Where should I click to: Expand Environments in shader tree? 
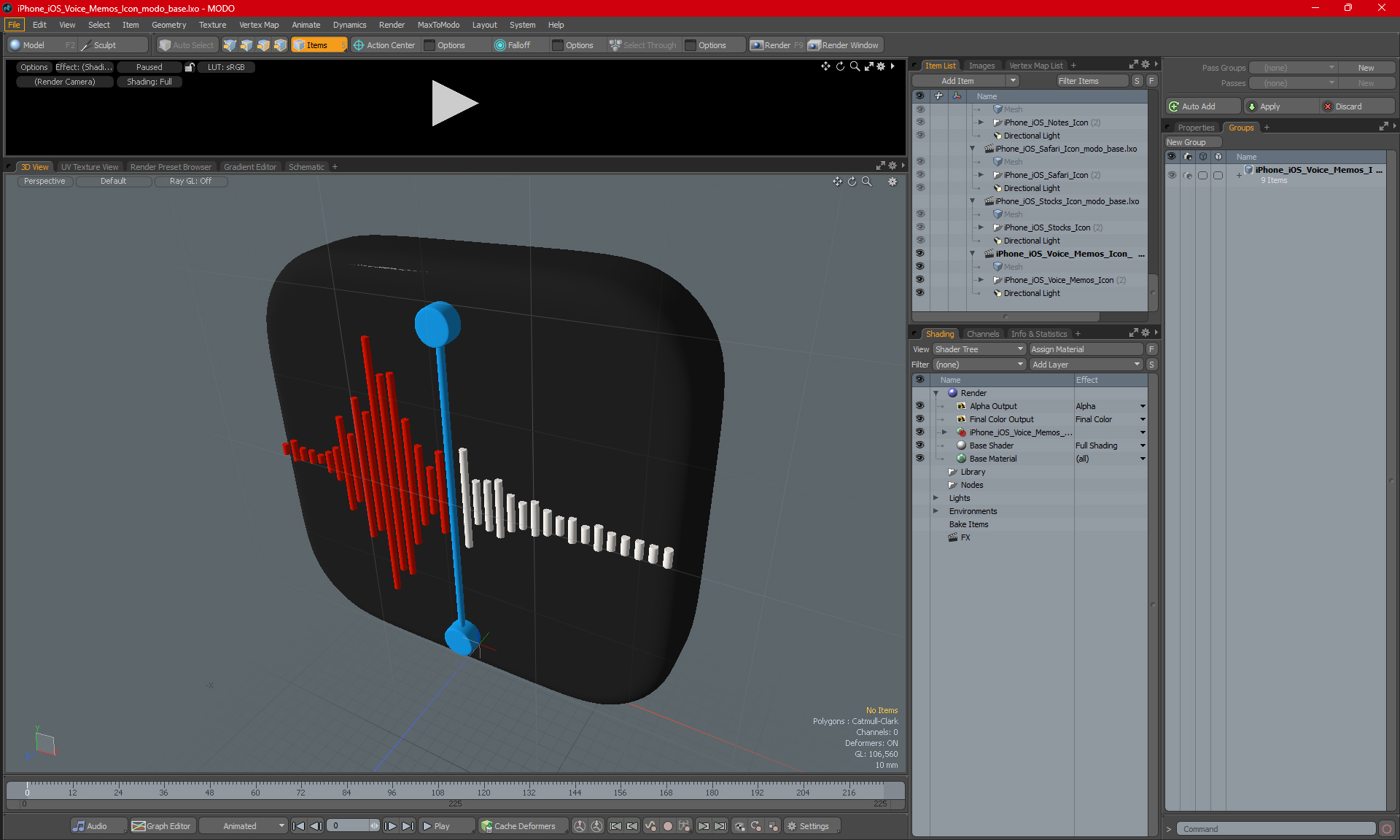[936, 511]
